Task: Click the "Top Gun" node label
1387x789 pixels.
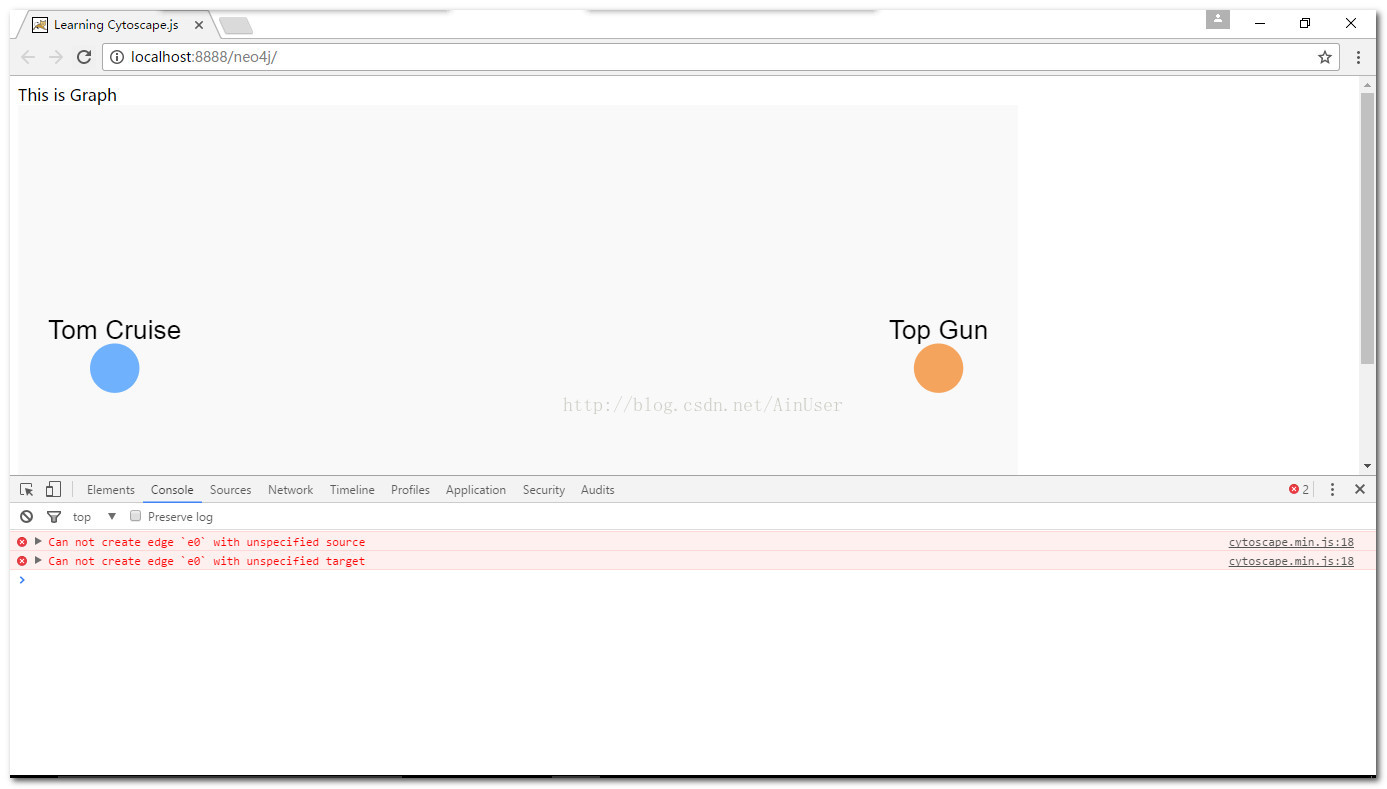Action: pyautogui.click(x=938, y=330)
